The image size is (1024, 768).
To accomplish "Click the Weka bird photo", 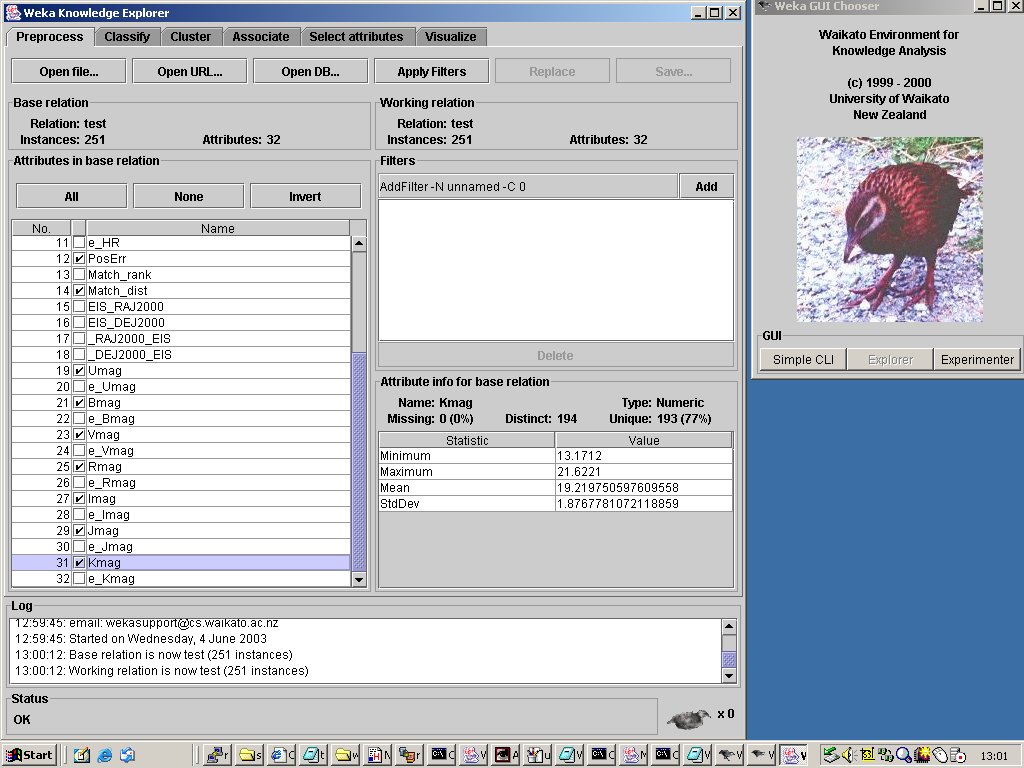I will pyautogui.click(x=889, y=229).
